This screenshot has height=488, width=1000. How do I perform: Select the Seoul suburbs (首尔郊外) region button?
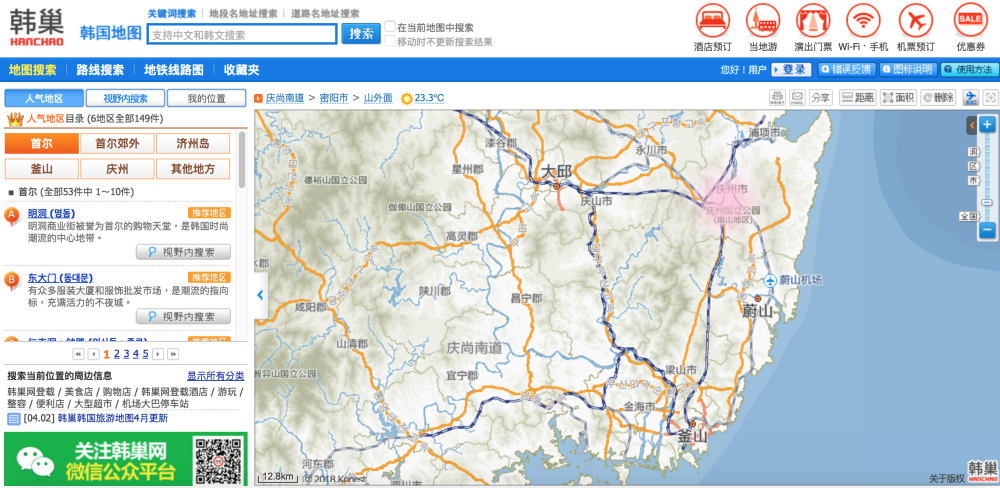click(117, 144)
